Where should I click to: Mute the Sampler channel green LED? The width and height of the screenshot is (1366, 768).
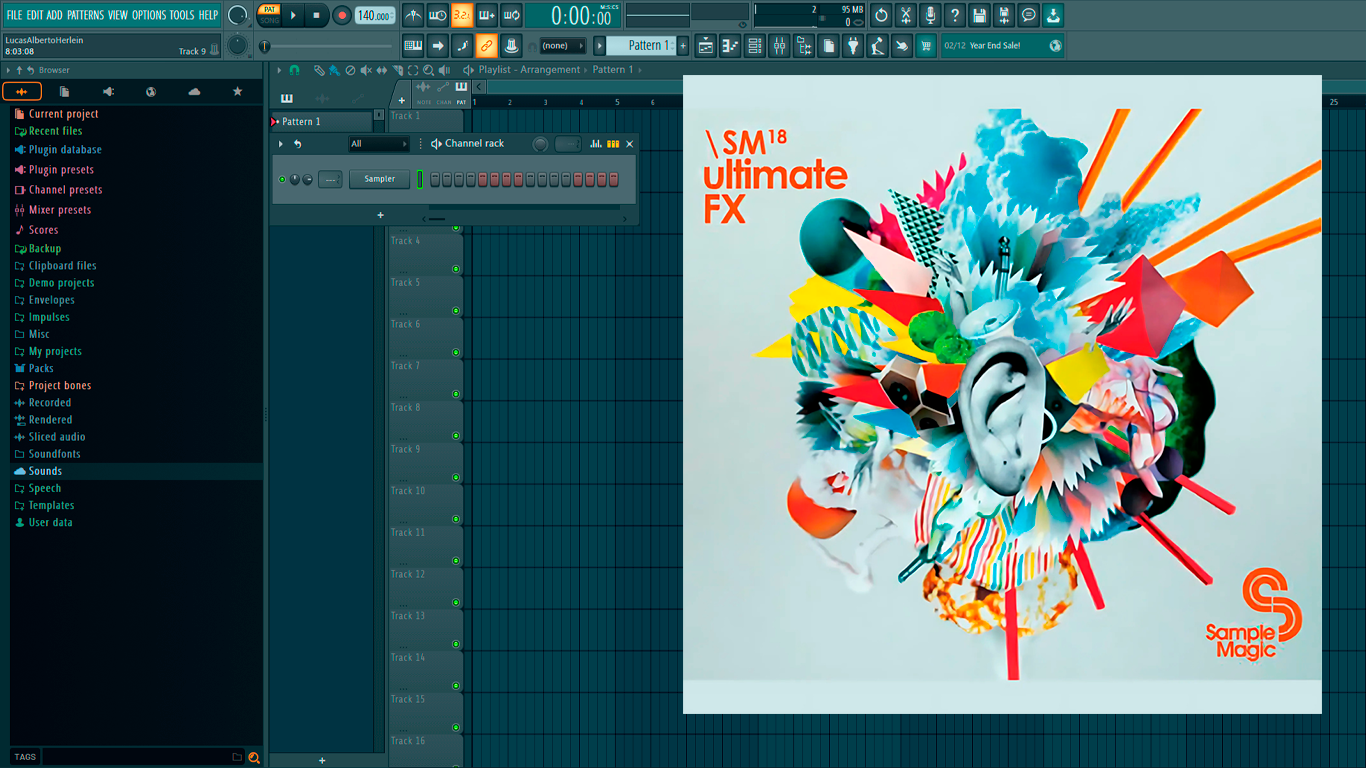point(282,180)
